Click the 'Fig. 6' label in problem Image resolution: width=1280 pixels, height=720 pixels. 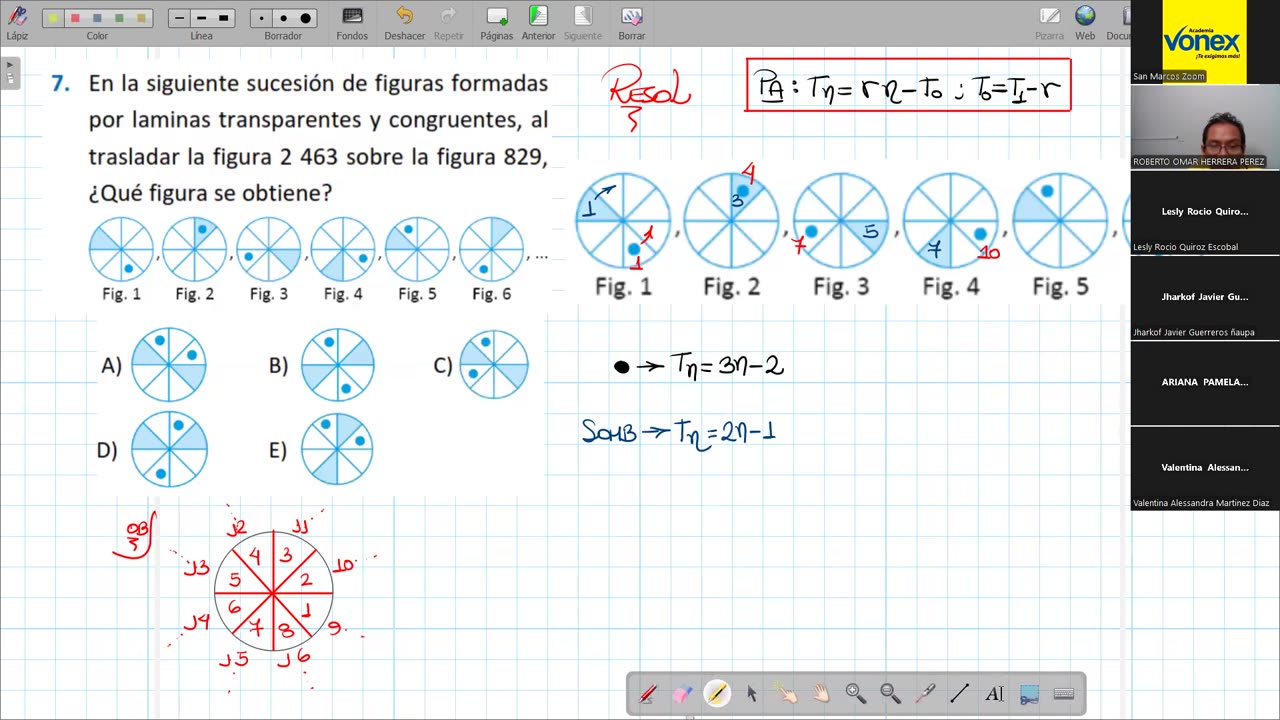pos(491,294)
